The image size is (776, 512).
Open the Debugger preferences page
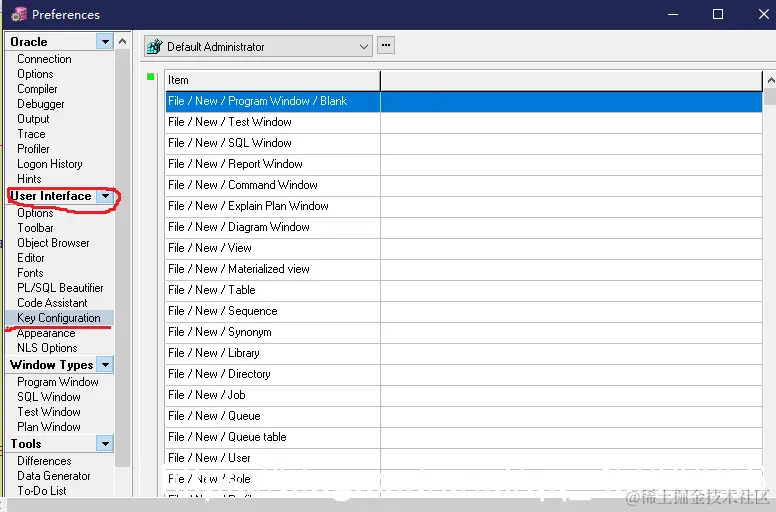click(41, 104)
